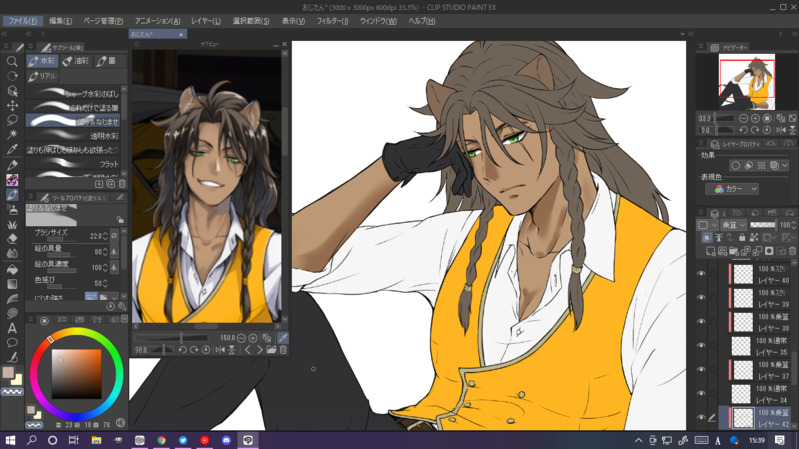Open the Filter menu
The image size is (799, 449).
(332, 21)
